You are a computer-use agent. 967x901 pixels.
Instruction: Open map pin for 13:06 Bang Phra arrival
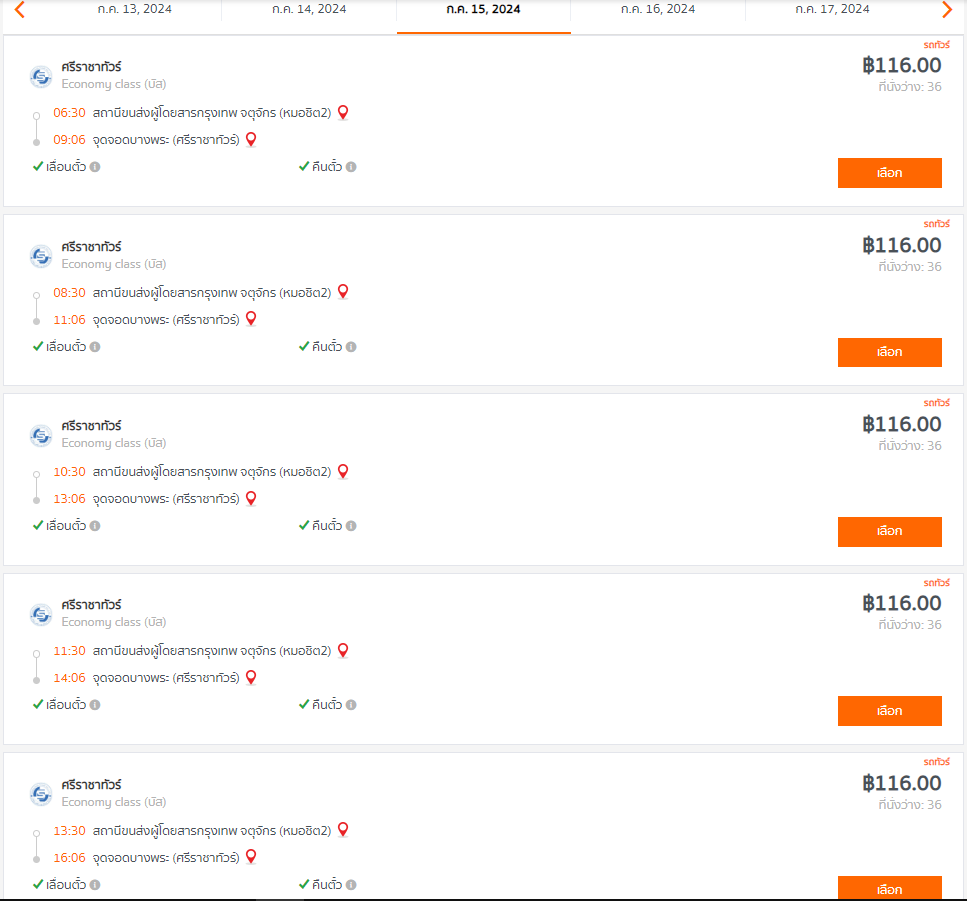pos(251,498)
